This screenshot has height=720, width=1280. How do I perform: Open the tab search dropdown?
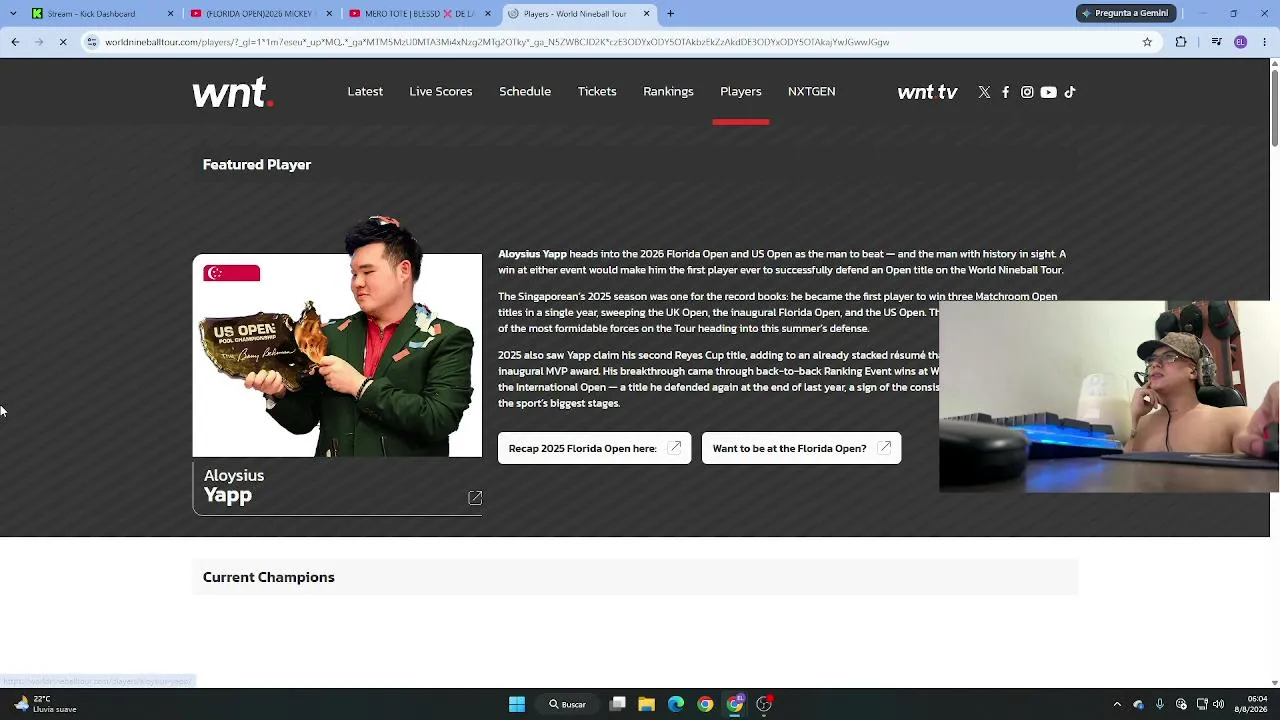point(13,13)
